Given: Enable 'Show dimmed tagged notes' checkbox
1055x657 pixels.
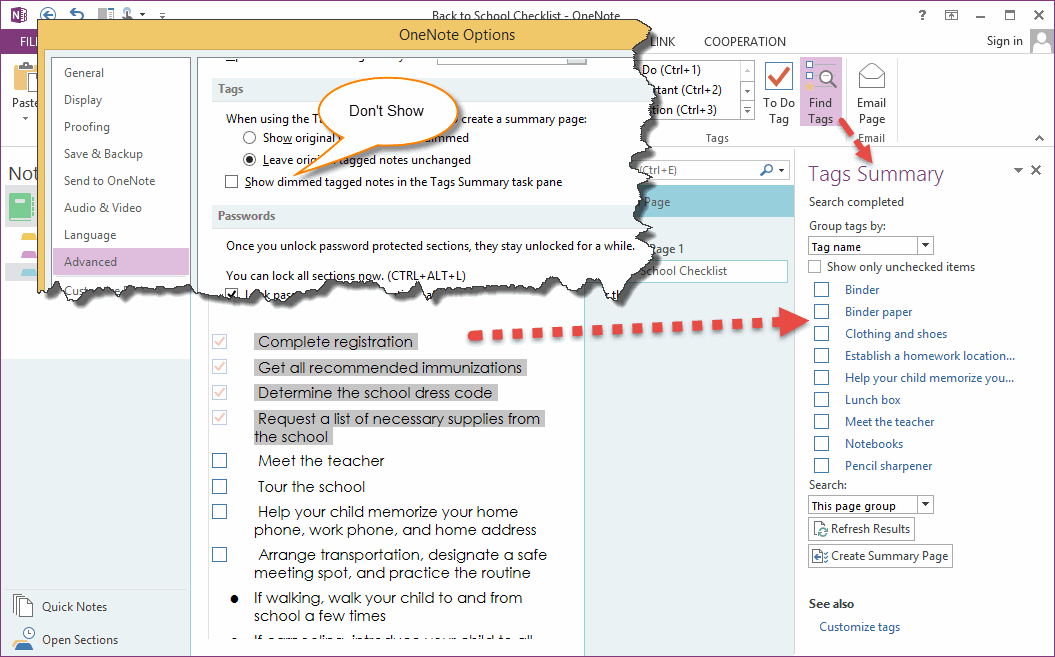Looking at the screenshot, I should click(231, 182).
